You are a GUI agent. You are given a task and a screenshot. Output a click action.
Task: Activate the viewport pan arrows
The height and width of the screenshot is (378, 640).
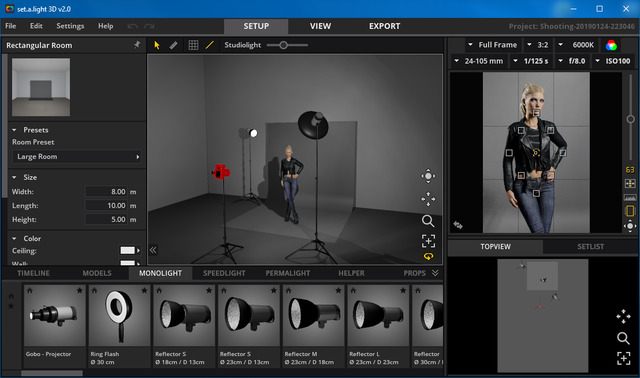pyautogui.click(x=428, y=199)
